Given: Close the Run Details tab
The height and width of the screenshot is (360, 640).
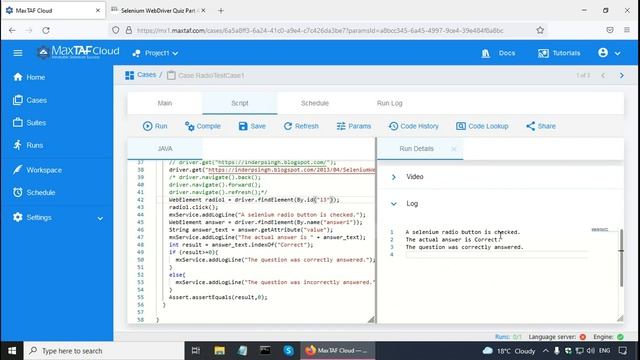Looking at the screenshot, I should click(454, 149).
